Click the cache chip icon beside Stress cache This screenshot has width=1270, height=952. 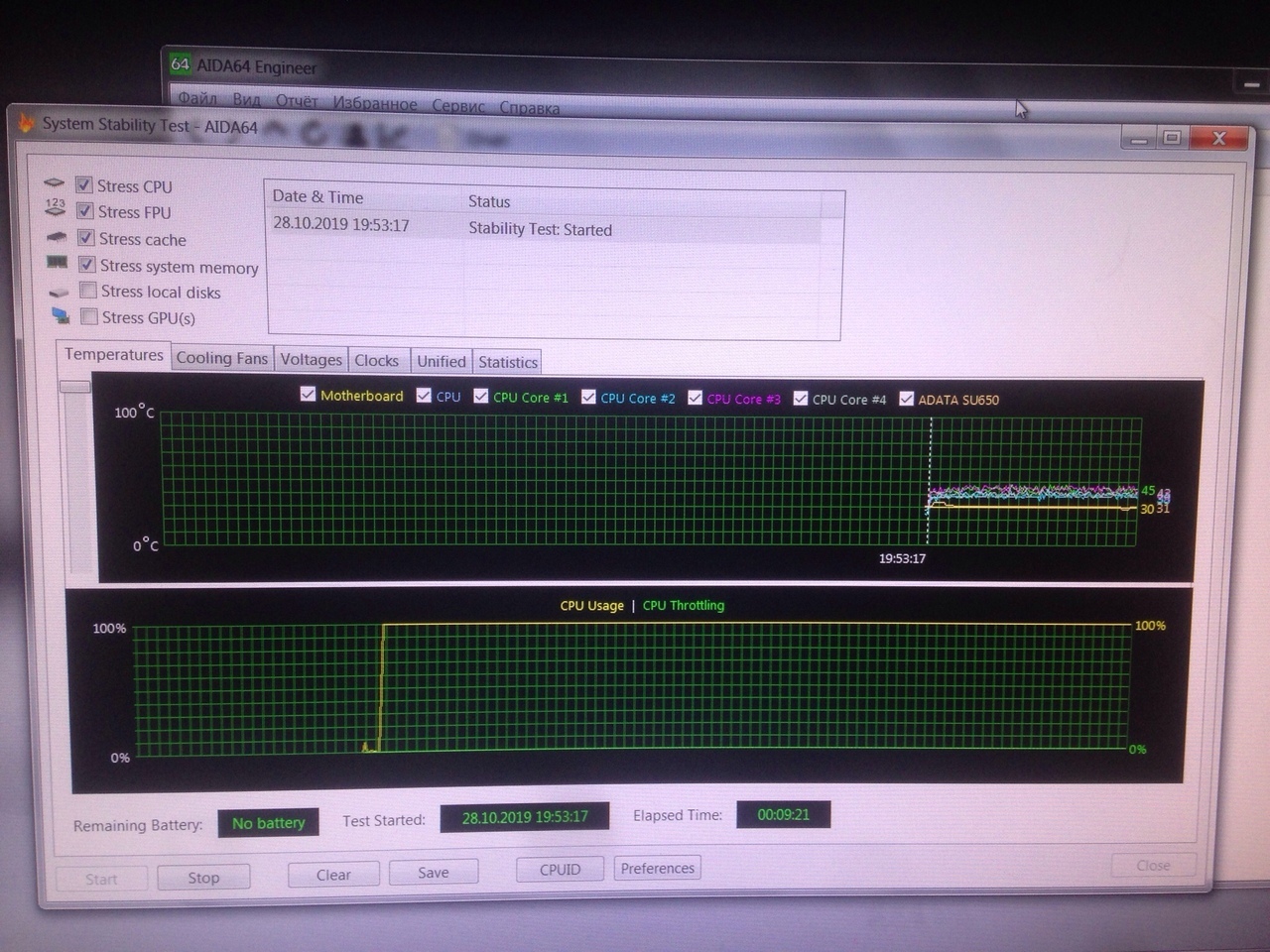[x=57, y=237]
